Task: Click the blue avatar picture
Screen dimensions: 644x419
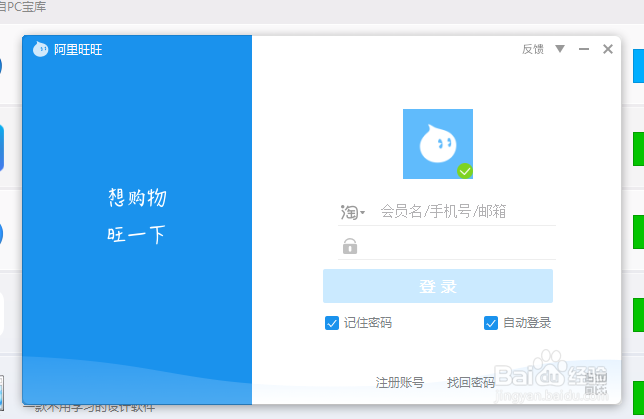Action: 438,144
